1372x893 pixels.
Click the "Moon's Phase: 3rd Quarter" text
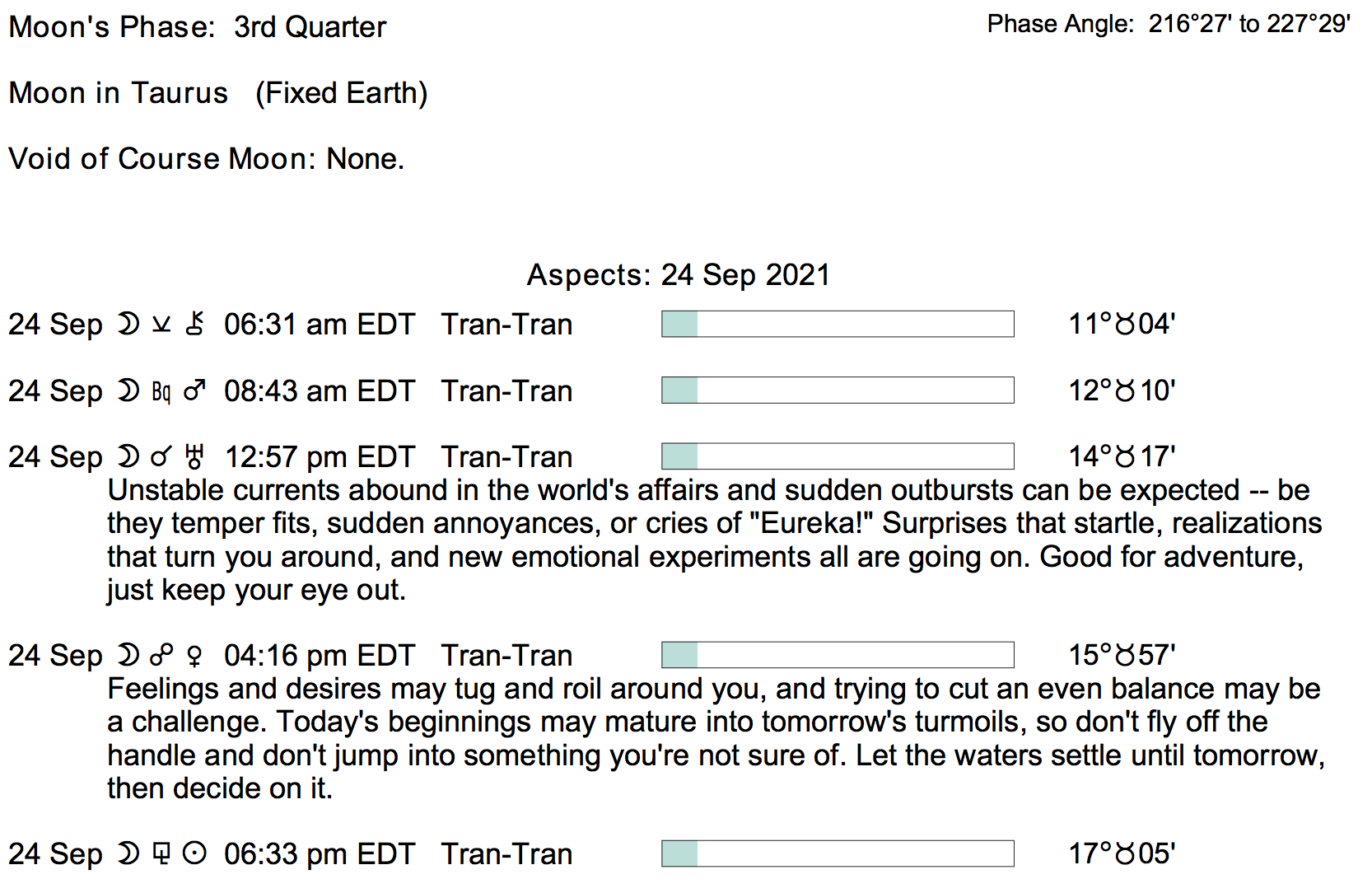[198, 27]
